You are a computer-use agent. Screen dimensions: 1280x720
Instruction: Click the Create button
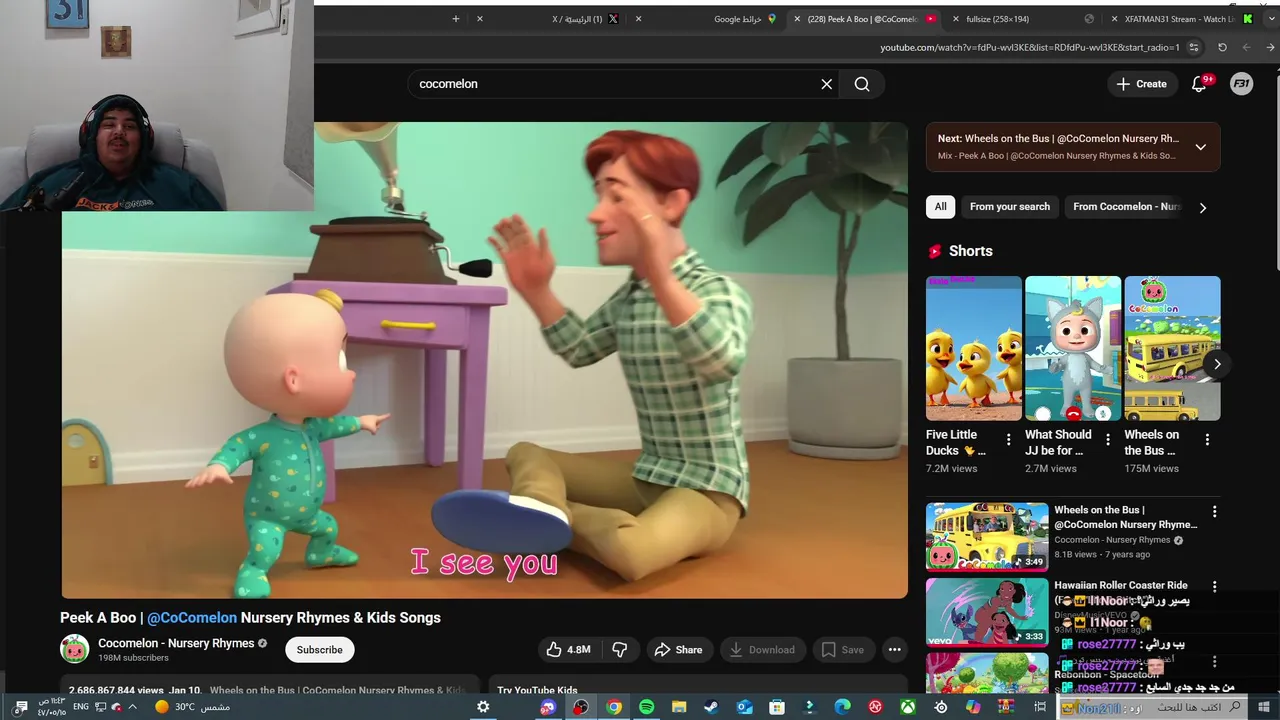[1142, 84]
